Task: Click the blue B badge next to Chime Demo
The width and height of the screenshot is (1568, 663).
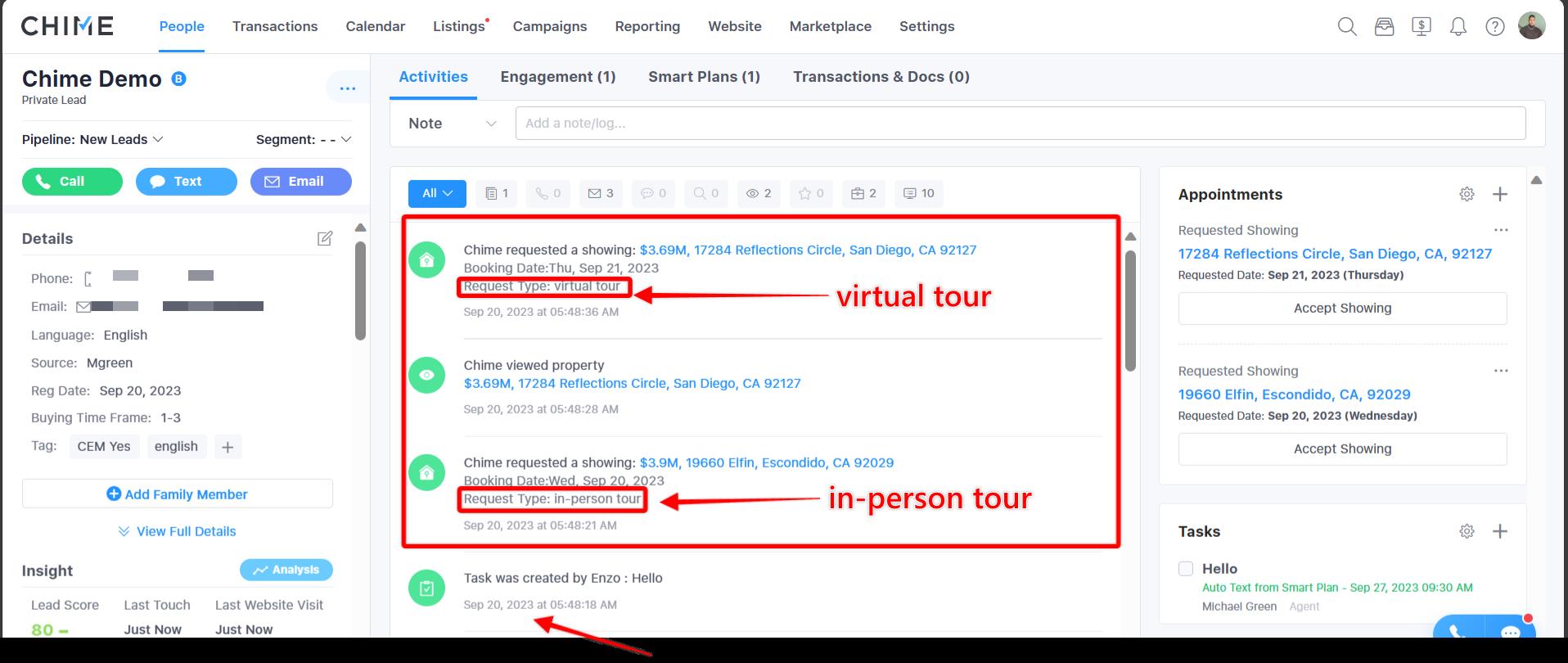Action: pos(178,79)
